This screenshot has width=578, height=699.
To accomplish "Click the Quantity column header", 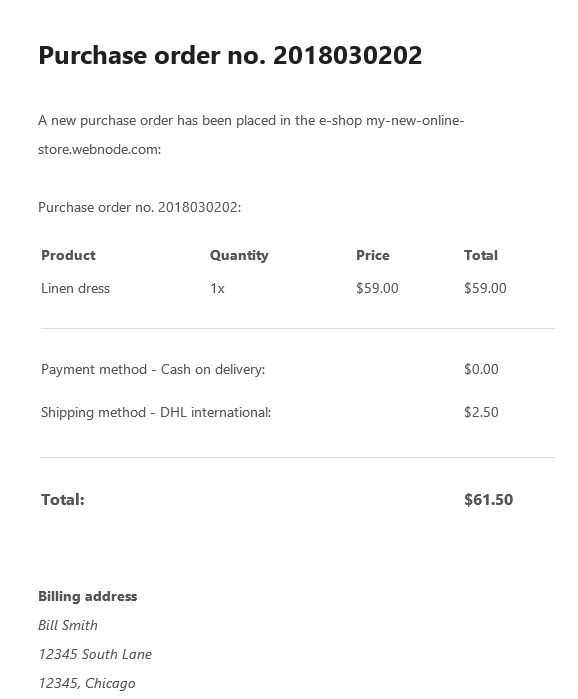I will pyautogui.click(x=239, y=255).
